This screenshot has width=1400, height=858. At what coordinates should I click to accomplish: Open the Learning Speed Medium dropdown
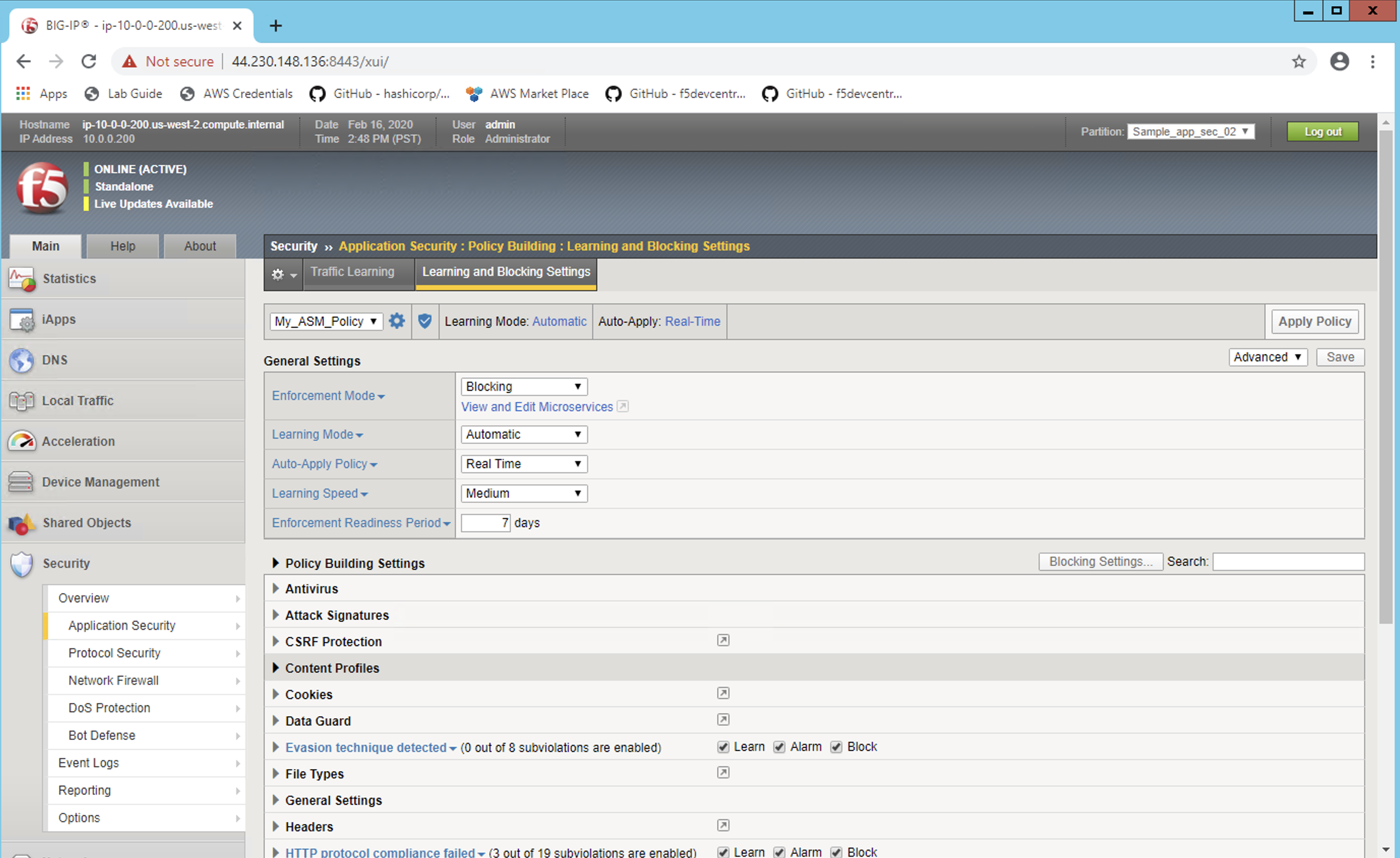click(524, 494)
